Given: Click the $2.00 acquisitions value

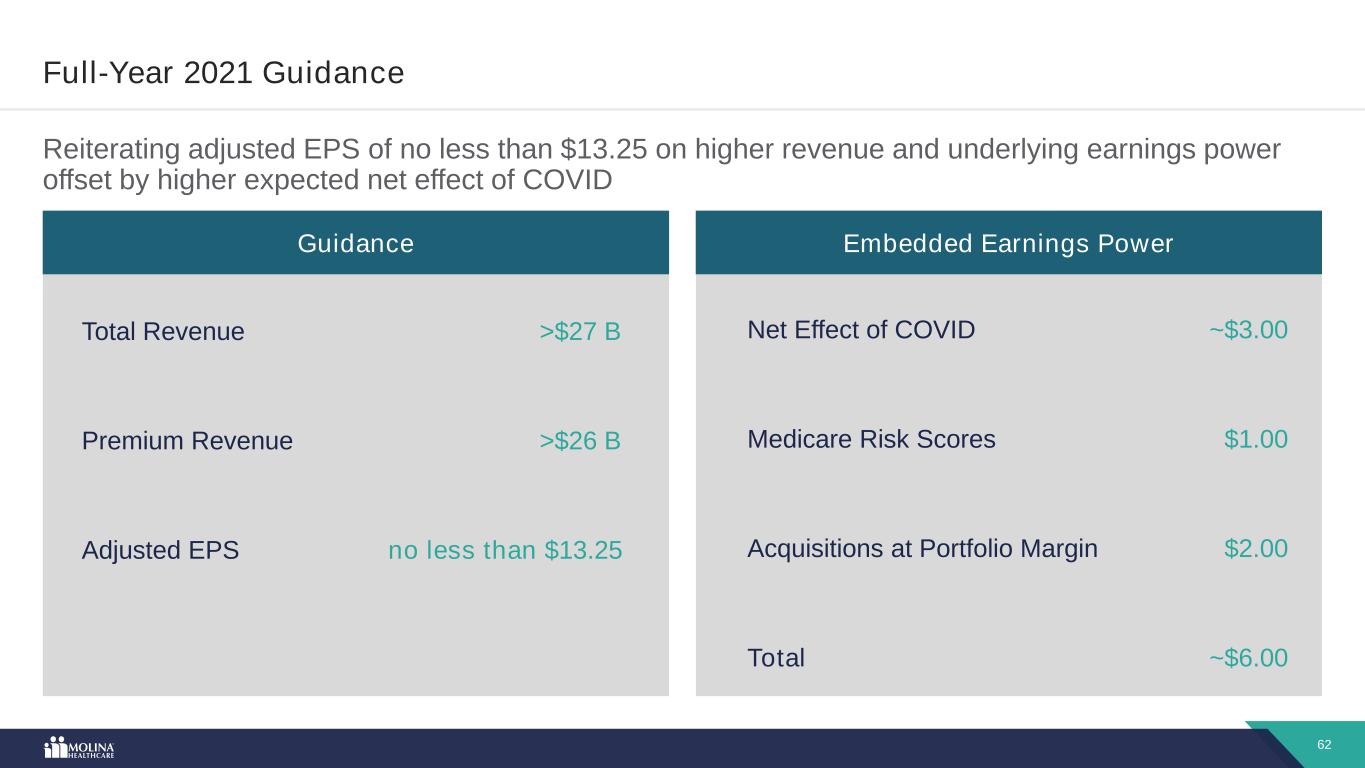Looking at the screenshot, I should pos(1255,548).
